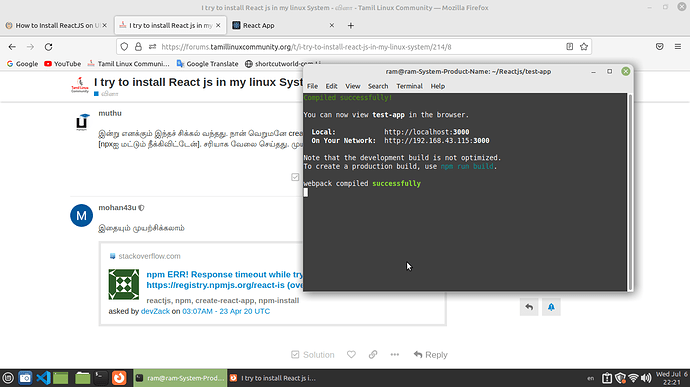Reload the current forum page

(48, 47)
